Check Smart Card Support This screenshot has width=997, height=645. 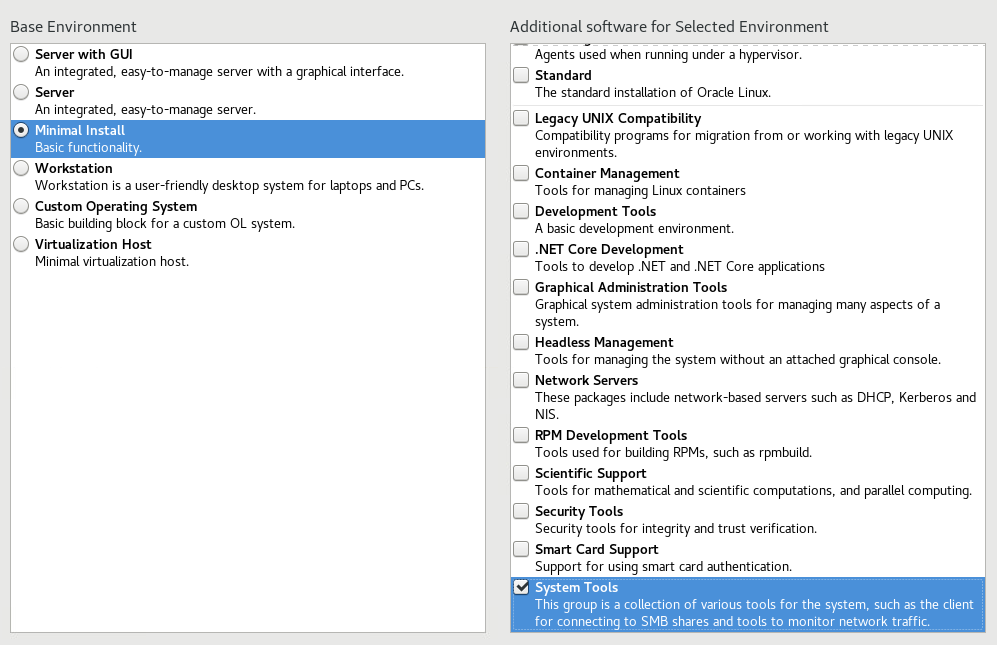point(521,548)
